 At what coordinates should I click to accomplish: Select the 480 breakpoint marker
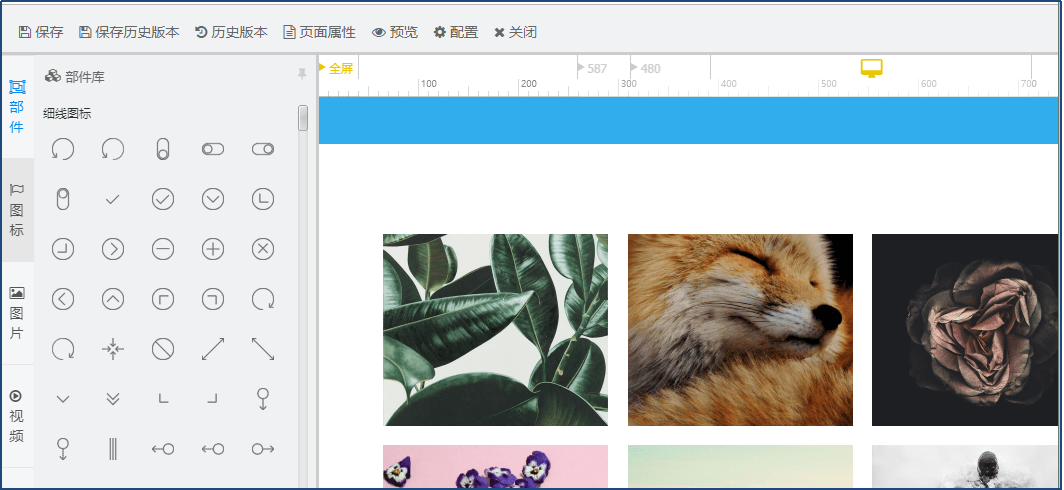click(x=645, y=68)
